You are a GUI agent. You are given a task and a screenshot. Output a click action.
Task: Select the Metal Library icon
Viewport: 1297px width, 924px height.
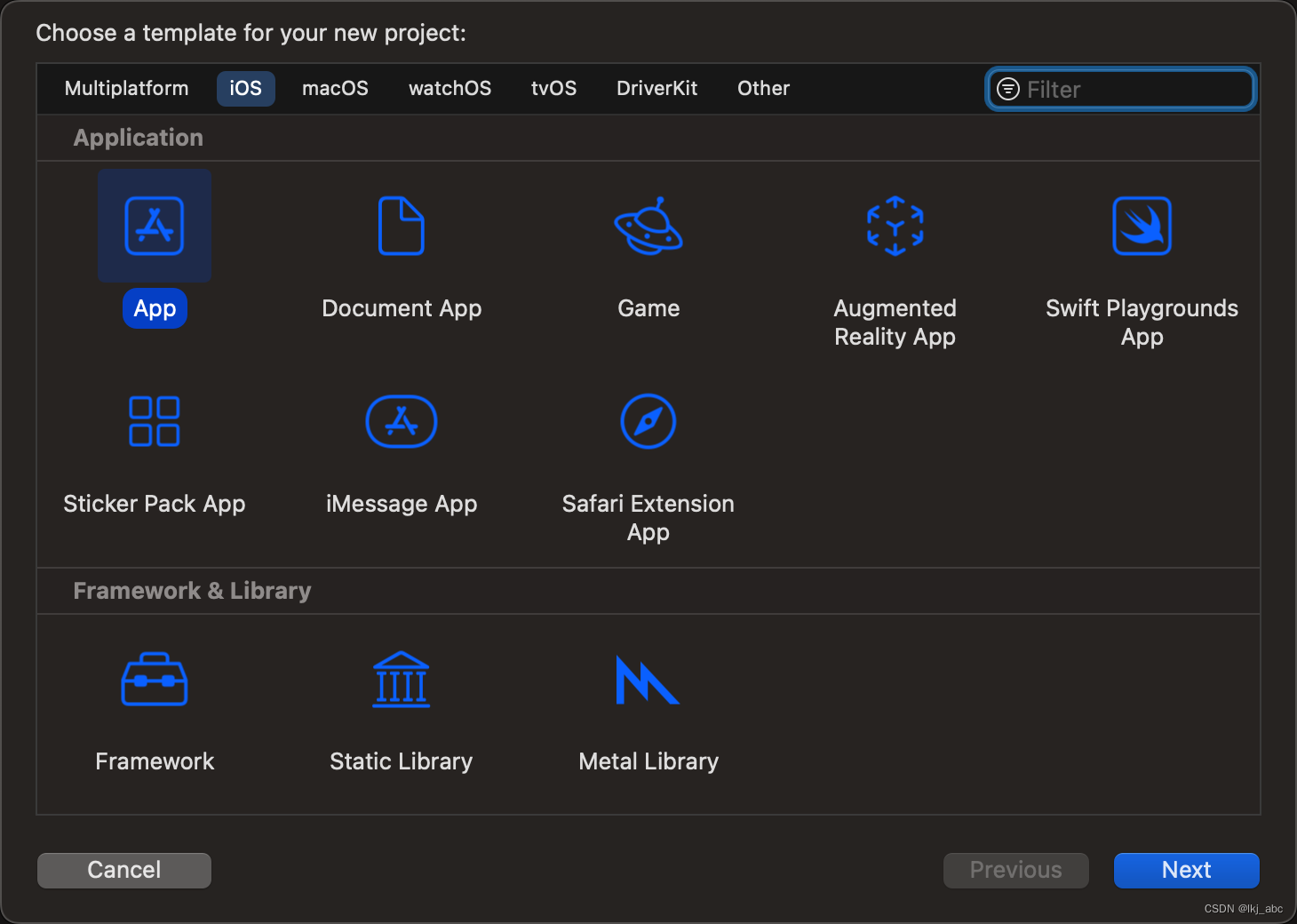(x=648, y=680)
